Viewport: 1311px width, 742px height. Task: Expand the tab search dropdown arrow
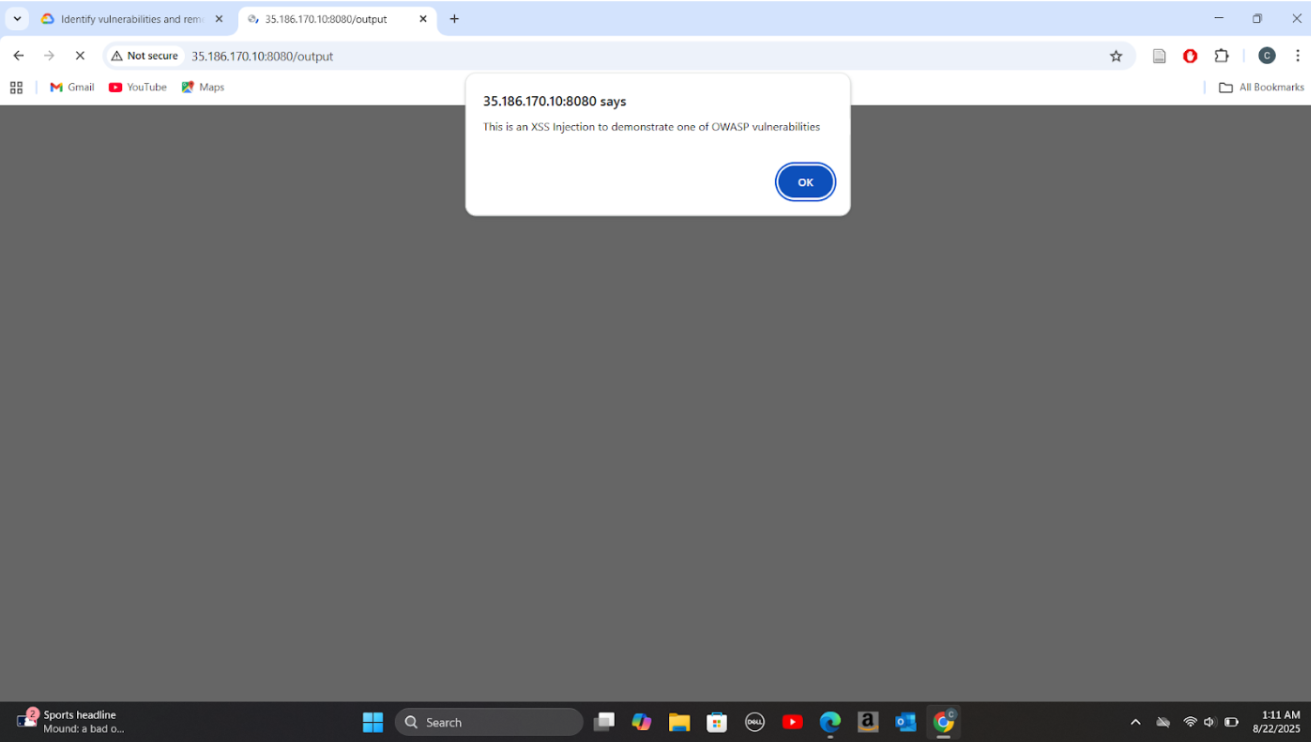[x=17, y=19]
